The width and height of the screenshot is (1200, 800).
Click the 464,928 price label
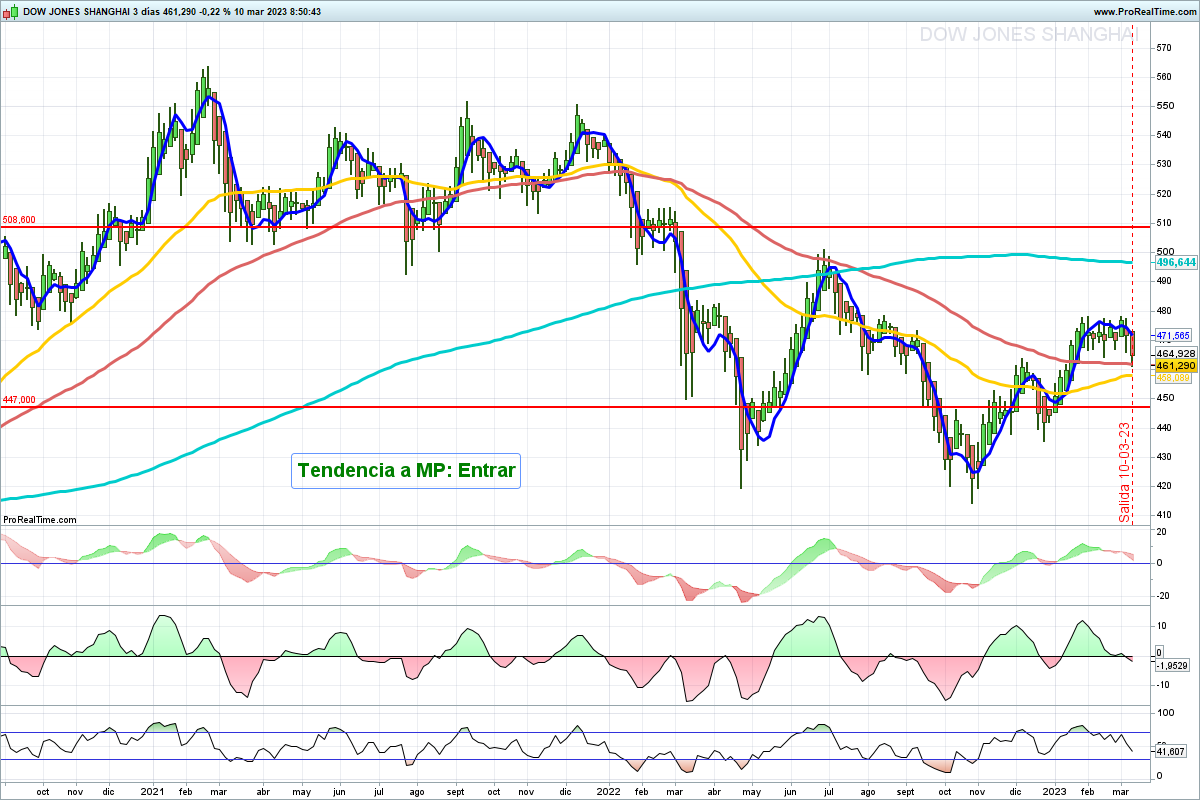pos(1176,354)
